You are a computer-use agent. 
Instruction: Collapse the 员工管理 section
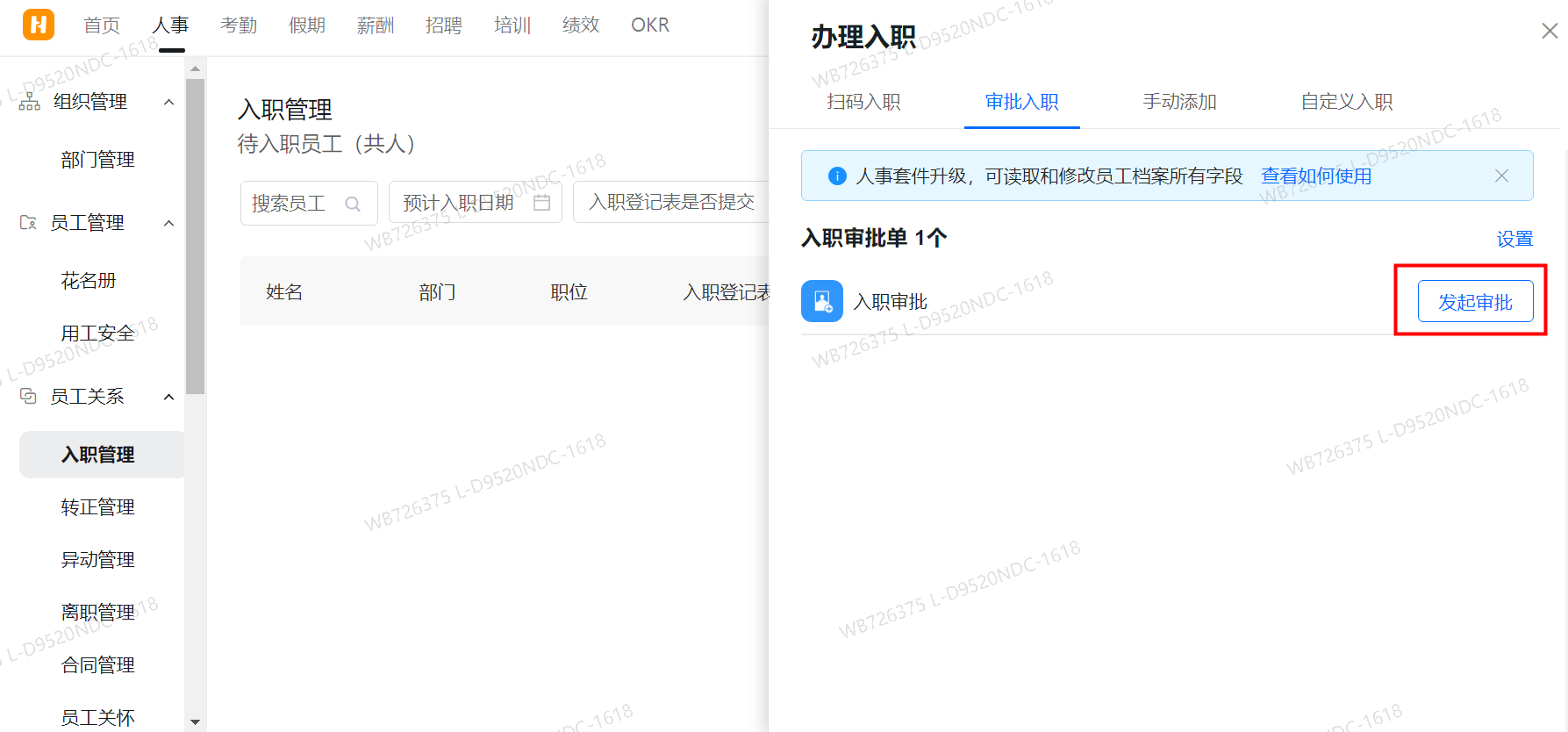point(169,223)
